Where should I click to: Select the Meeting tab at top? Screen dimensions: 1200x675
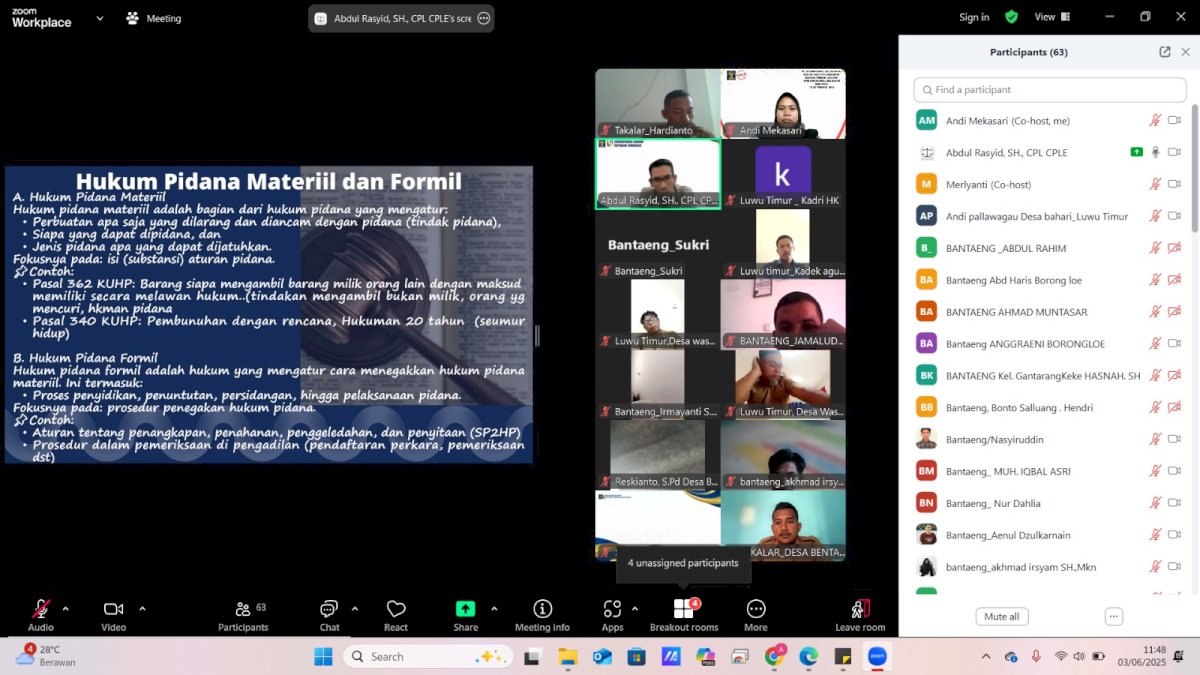pos(154,18)
